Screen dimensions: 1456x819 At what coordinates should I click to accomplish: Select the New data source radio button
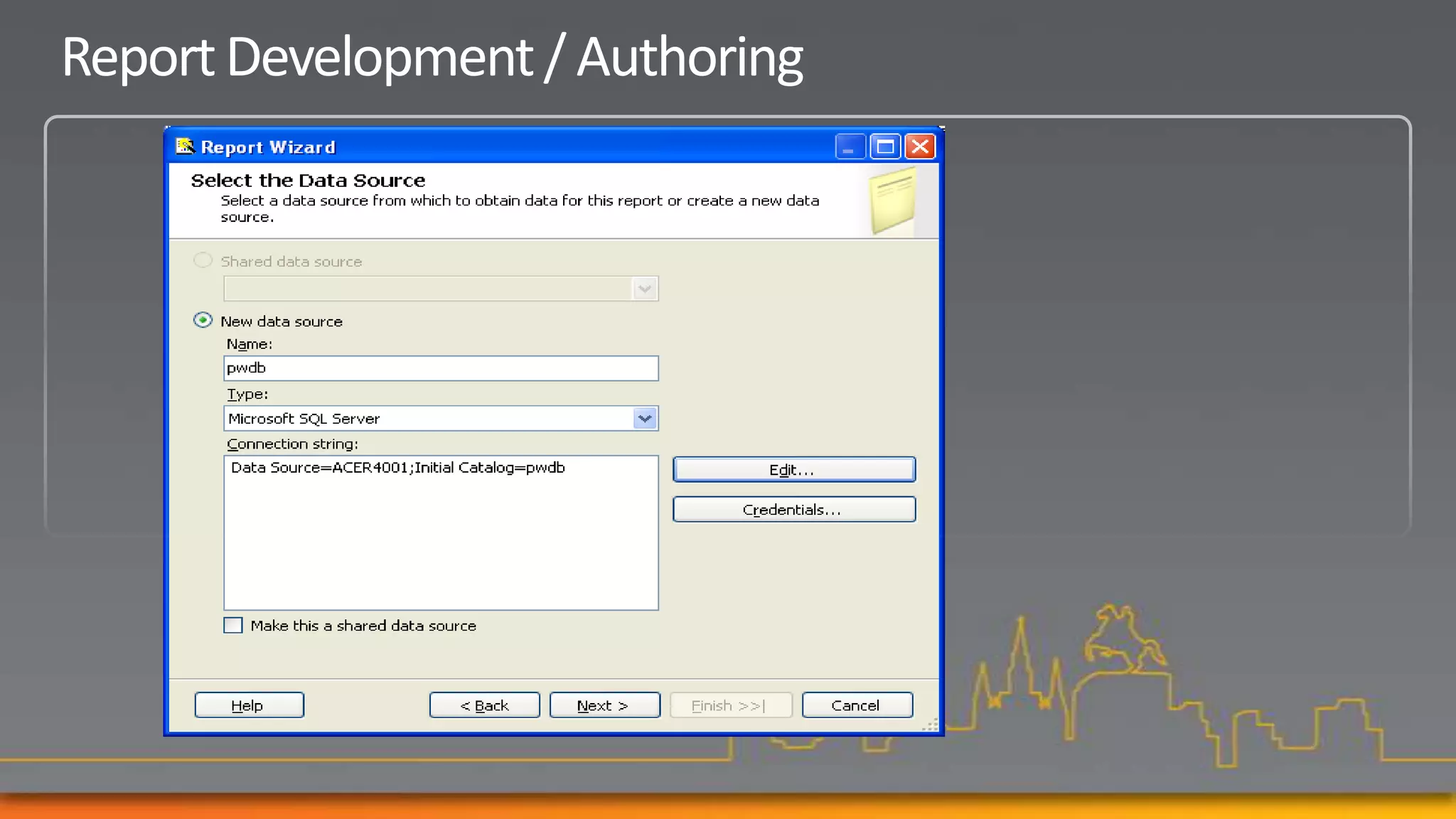(203, 320)
